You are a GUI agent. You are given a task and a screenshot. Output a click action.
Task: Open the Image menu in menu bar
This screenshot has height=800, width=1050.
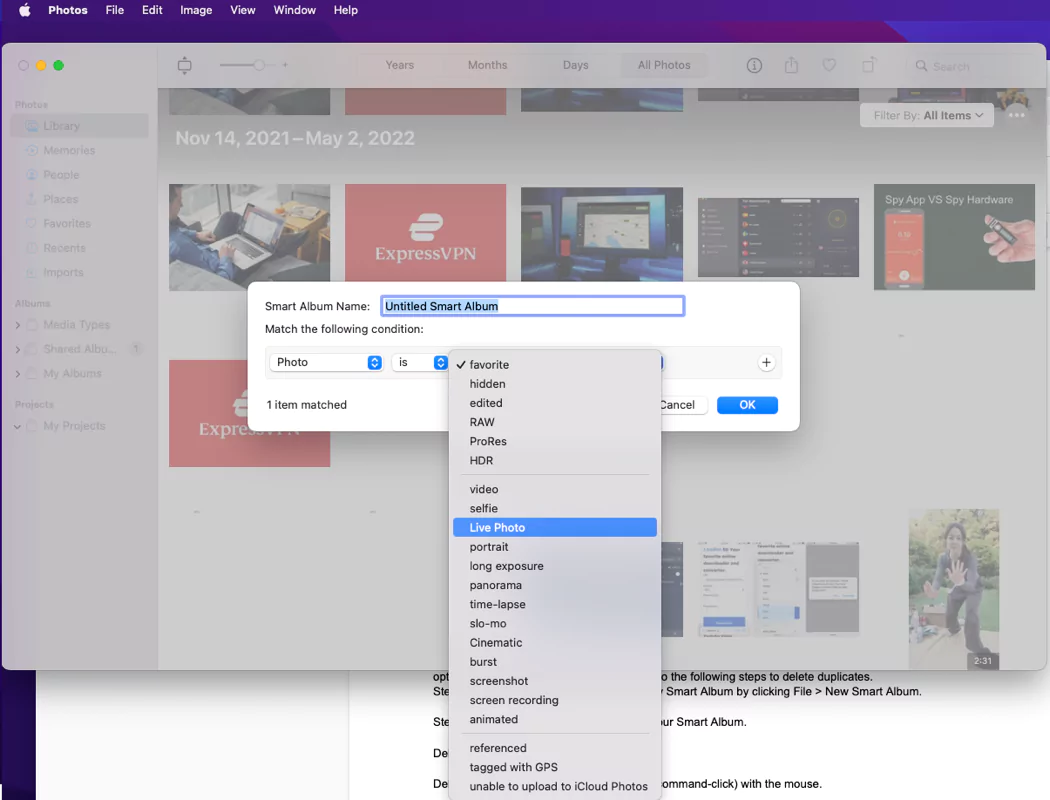coord(196,10)
